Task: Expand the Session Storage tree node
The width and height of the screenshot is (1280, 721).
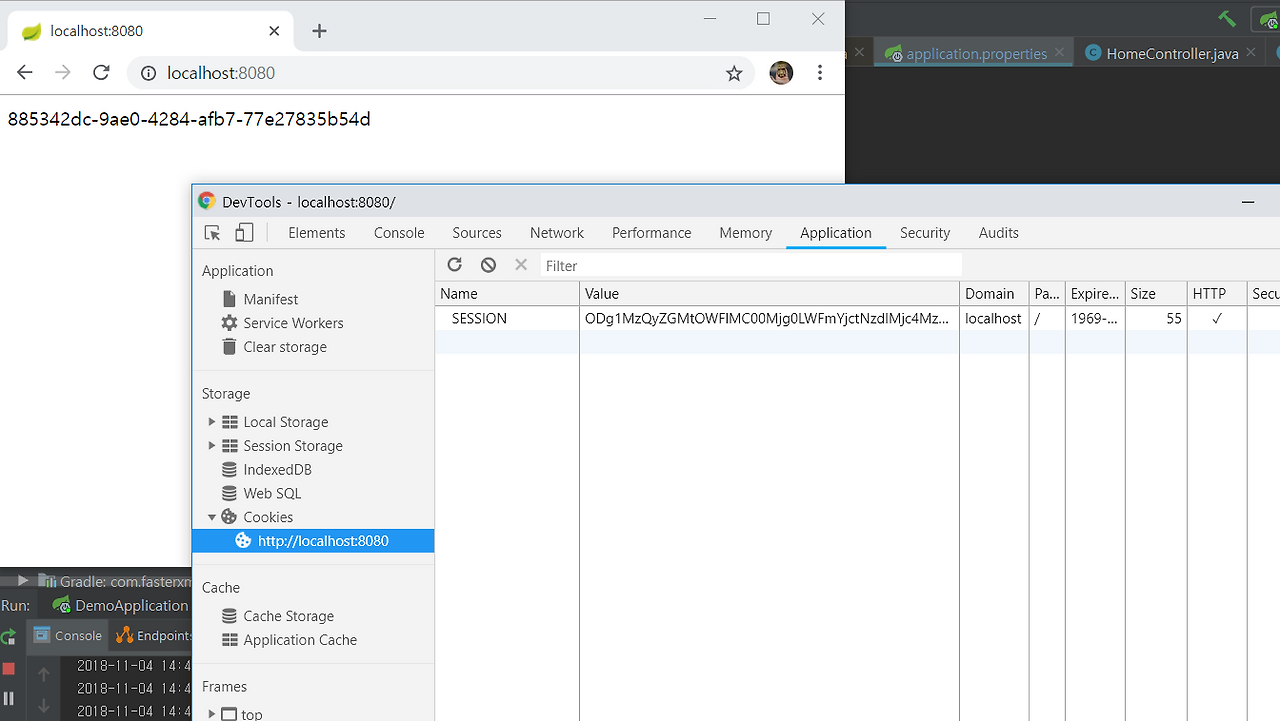Action: tap(211, 446)
